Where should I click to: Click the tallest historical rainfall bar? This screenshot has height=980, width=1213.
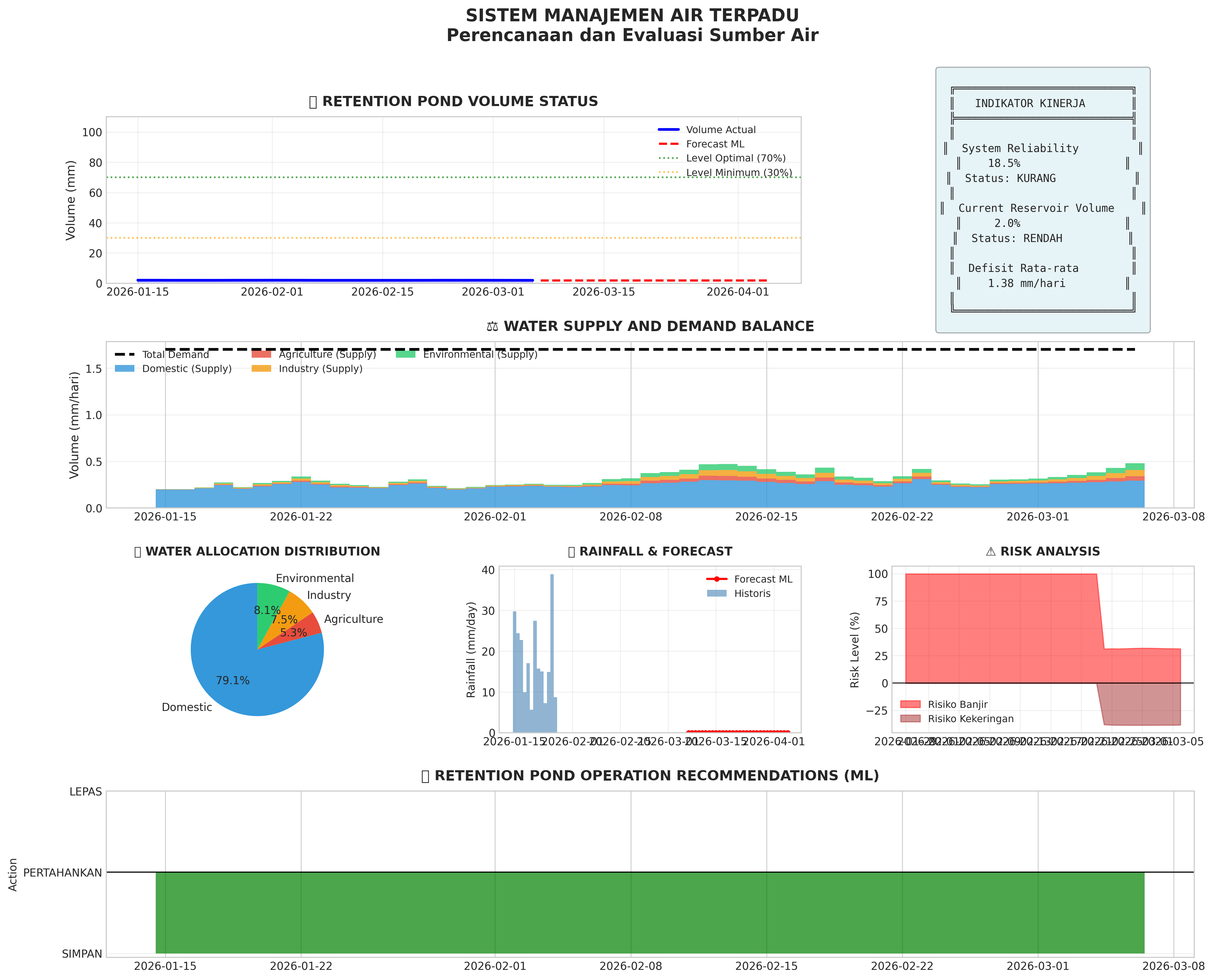click(x=551, y=649)
